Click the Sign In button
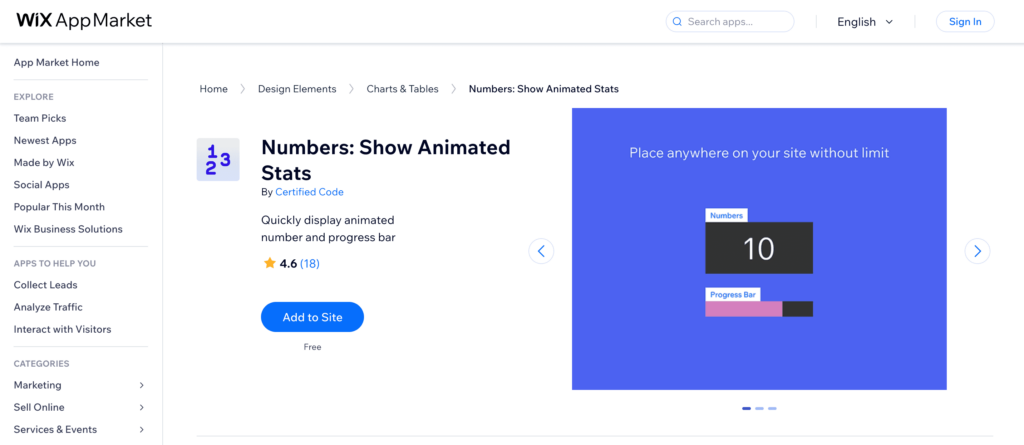 [965, 22]
